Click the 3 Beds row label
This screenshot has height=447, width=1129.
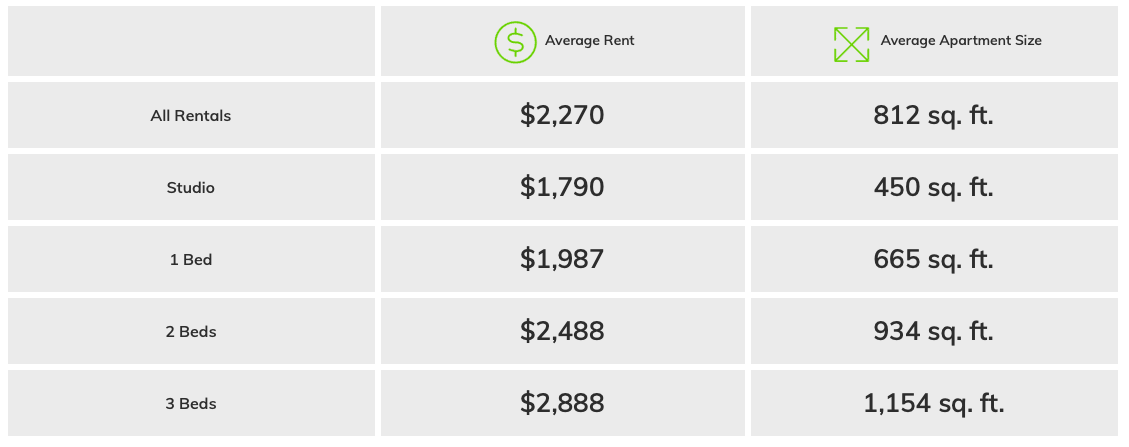pos(190,404)
